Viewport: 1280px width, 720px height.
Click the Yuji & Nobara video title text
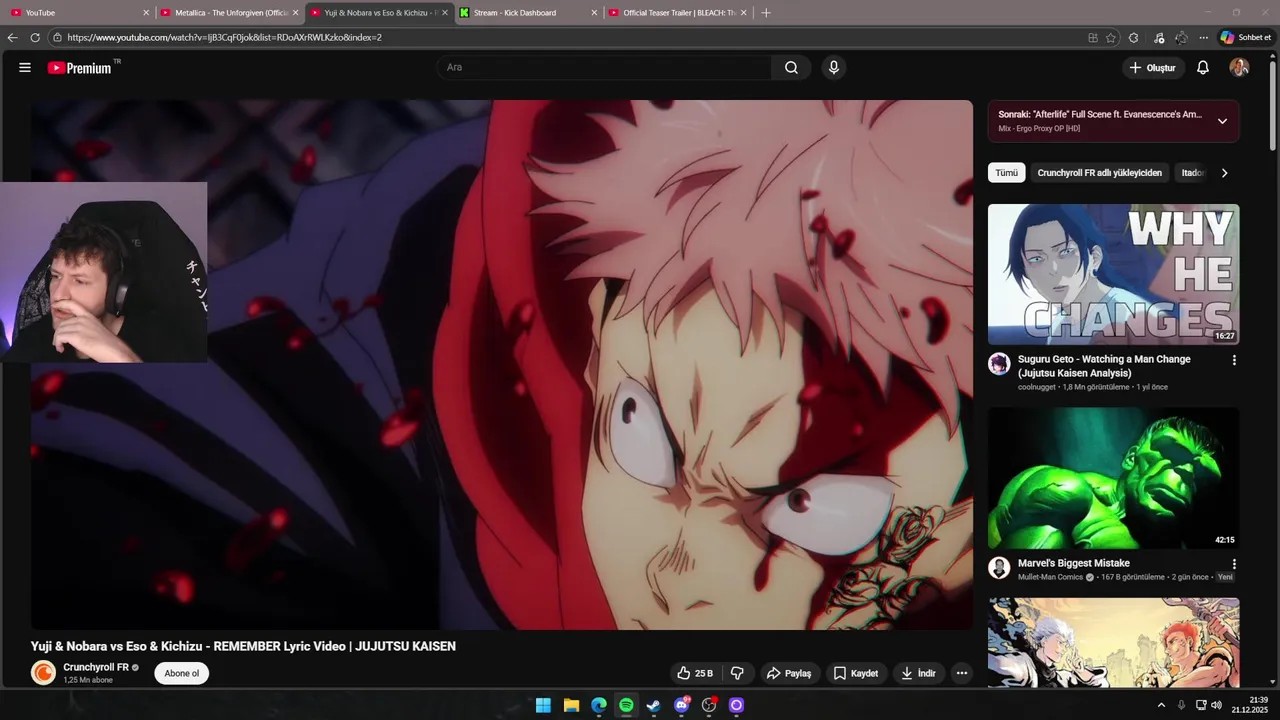pos(243,646)
